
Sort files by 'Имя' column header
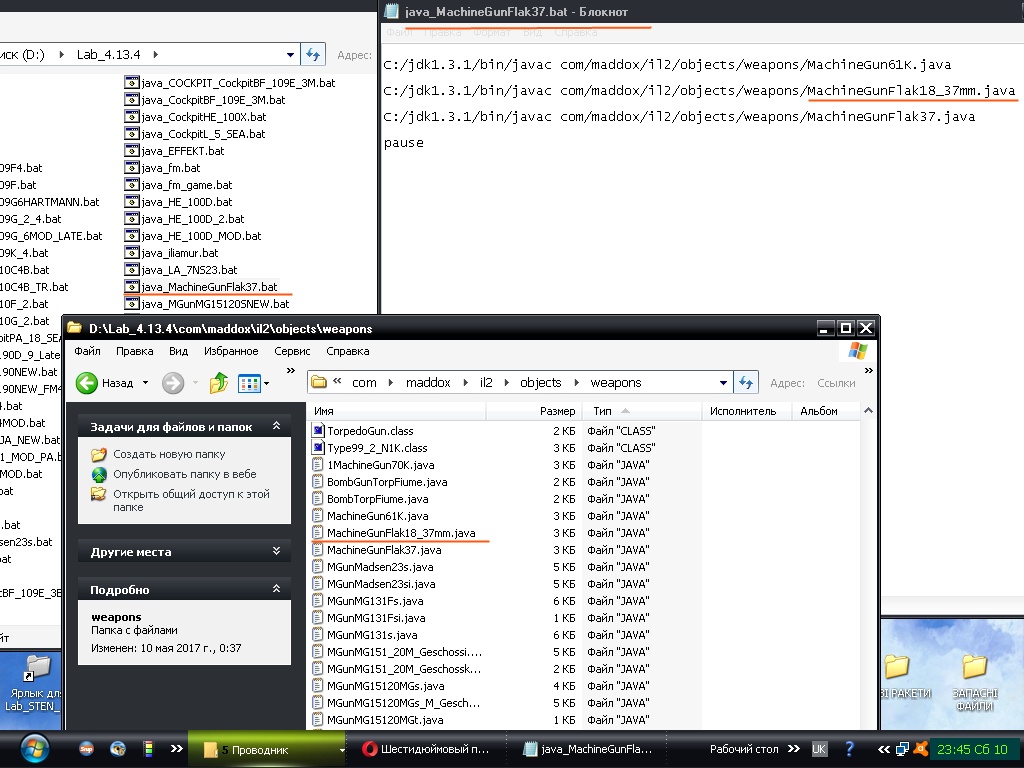click(397, 411)
